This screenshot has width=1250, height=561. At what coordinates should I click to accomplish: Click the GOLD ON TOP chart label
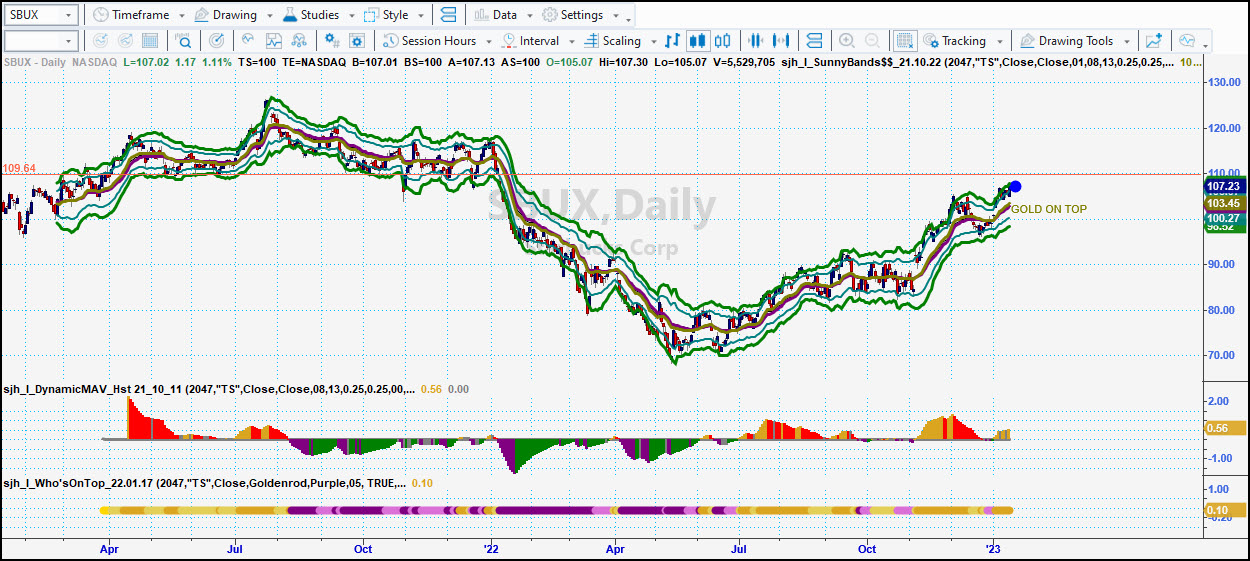click(1049, 209)
